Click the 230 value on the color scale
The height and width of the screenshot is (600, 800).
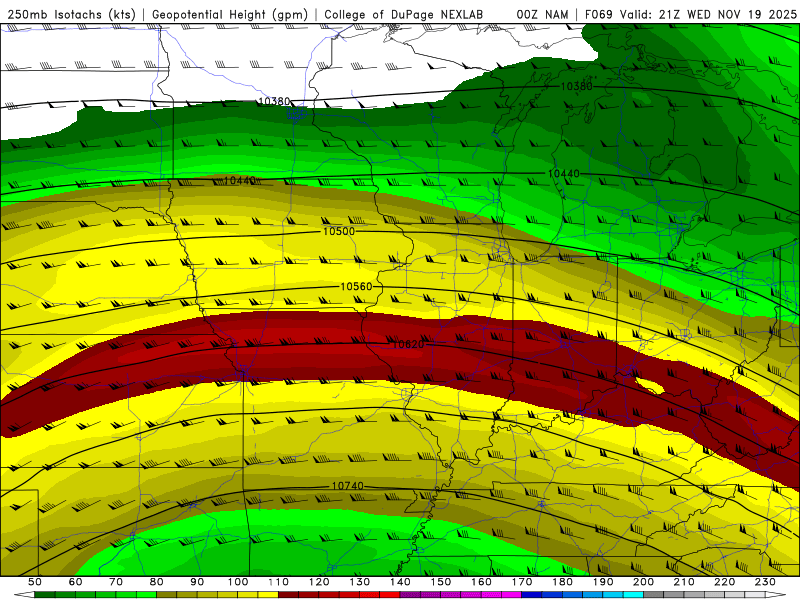point(766,582)
